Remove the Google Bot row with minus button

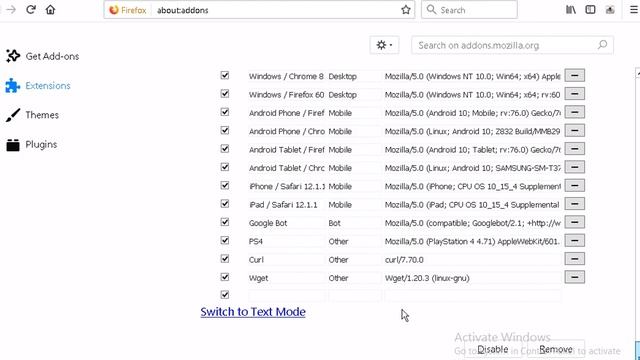[574, 222]
